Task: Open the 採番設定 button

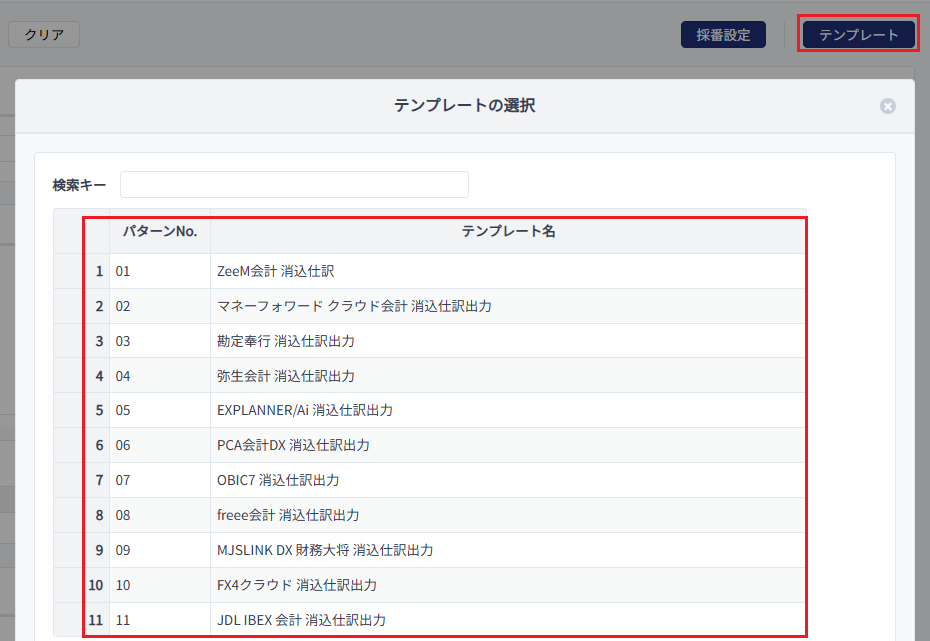Action: (723, 34)
